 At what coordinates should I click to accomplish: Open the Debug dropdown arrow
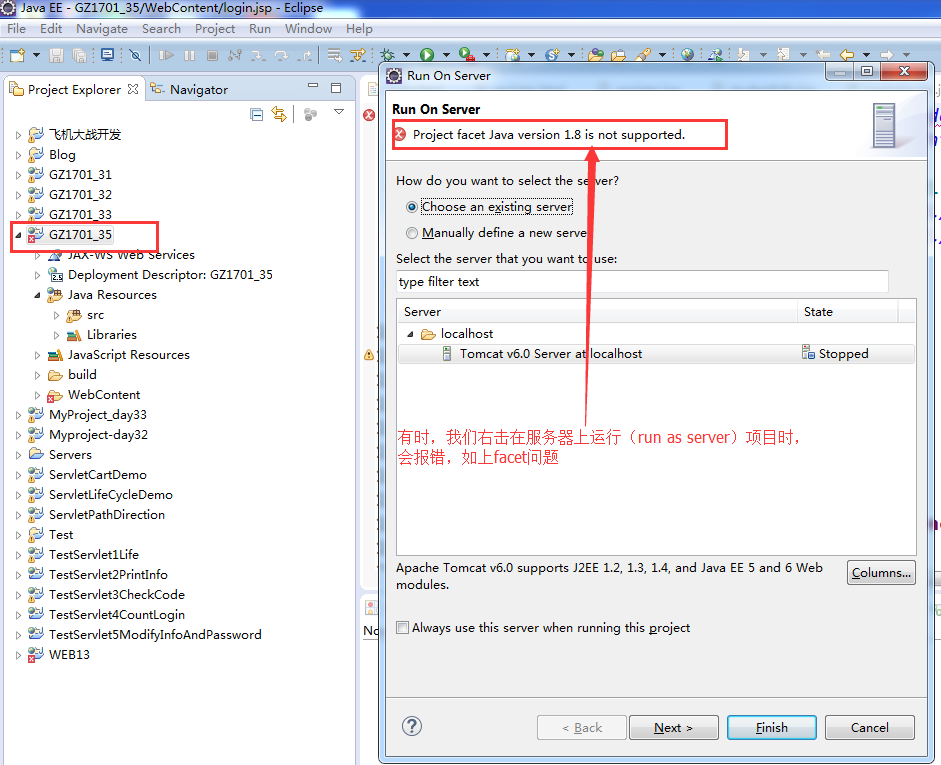click(x=406, y=55)
